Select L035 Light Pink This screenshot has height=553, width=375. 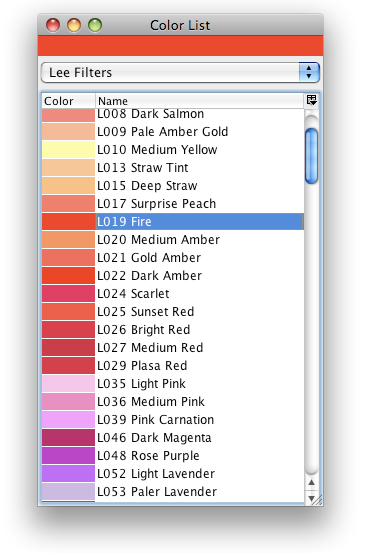(x=173, y=383)
